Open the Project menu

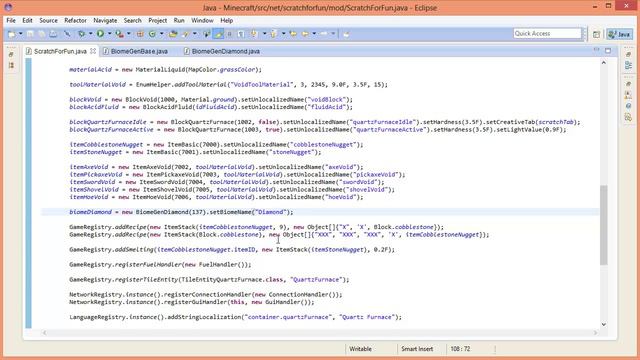158,20
